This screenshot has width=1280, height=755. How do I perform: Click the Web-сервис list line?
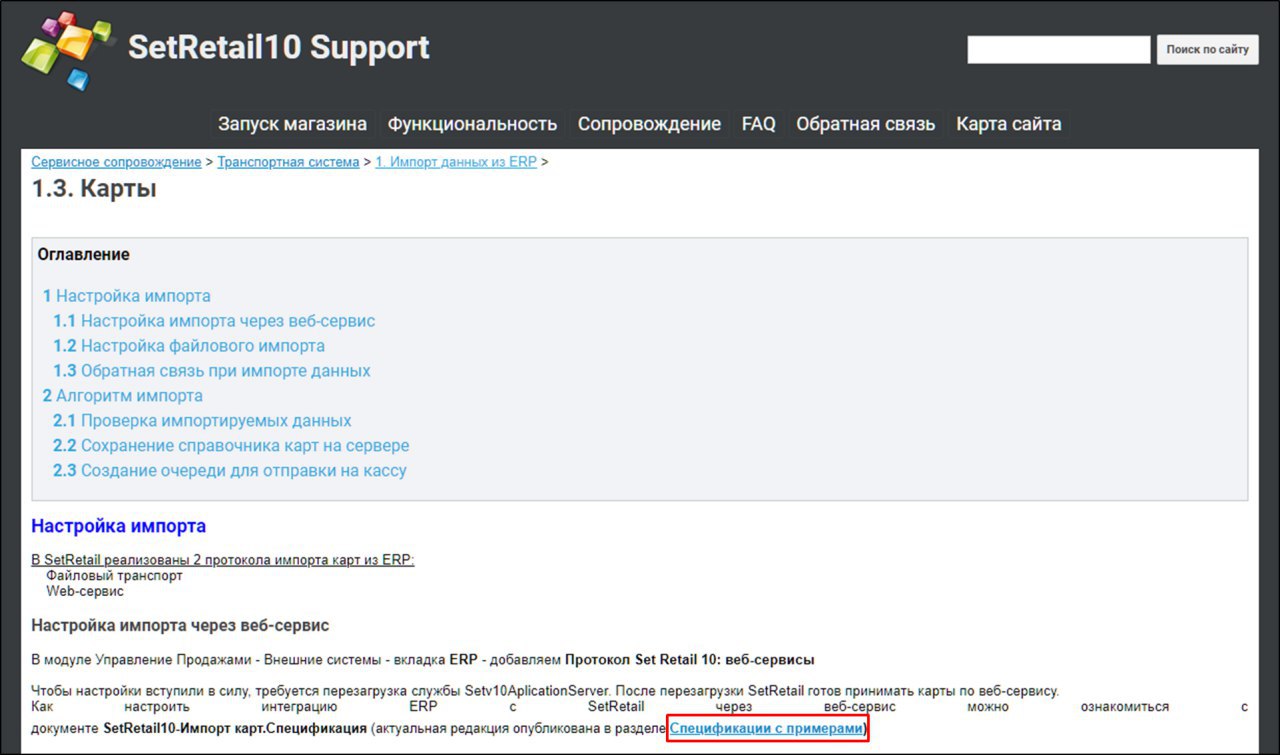[x=85, y=591]
